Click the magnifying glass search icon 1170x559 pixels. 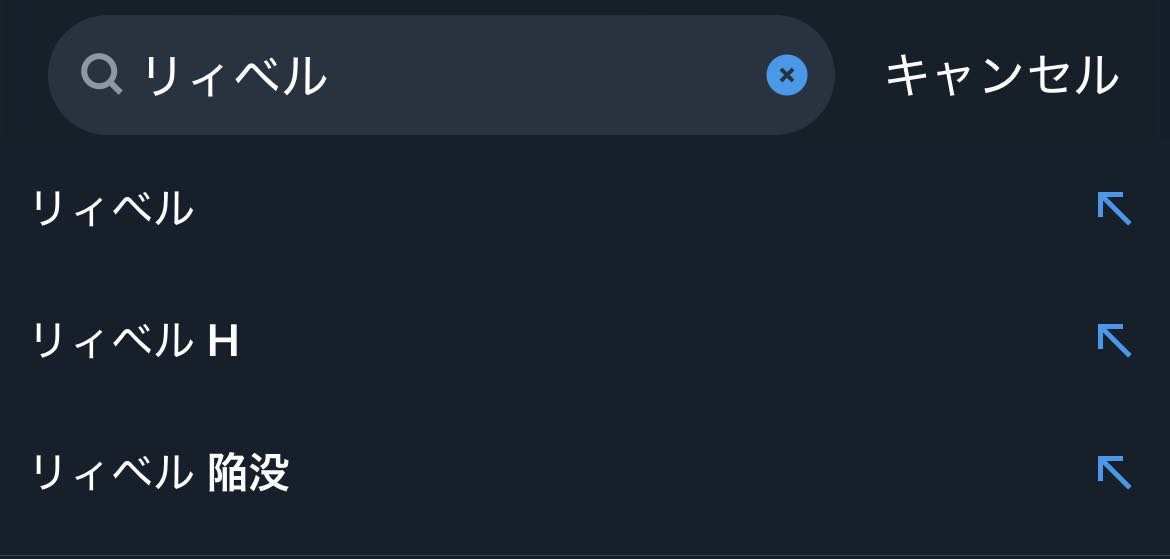[101, 74]
